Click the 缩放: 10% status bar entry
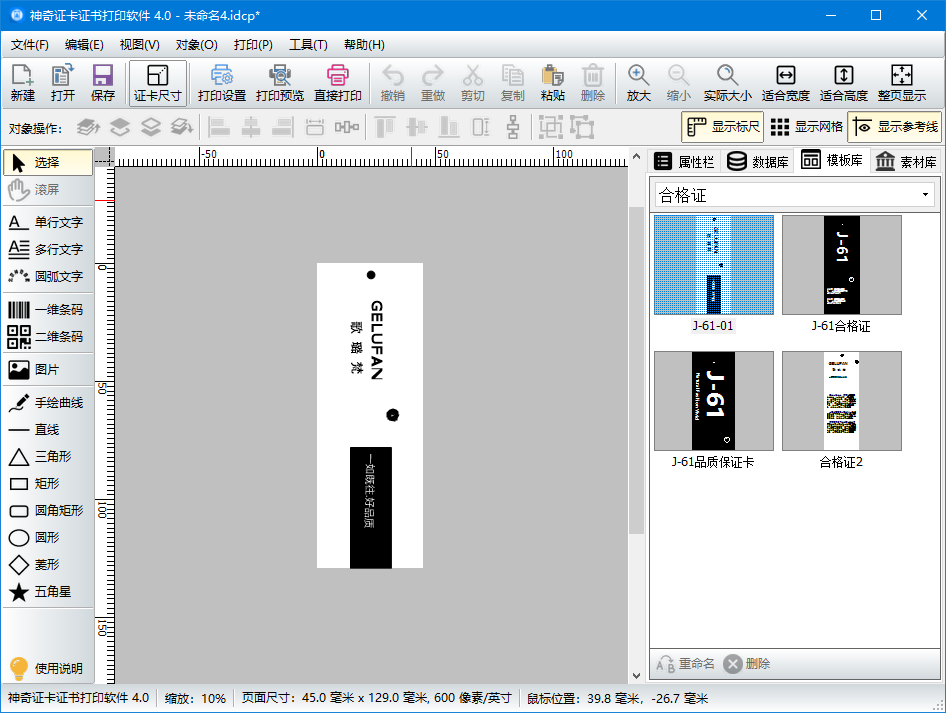This screenshot has width=946, height=713. (195, 699)
